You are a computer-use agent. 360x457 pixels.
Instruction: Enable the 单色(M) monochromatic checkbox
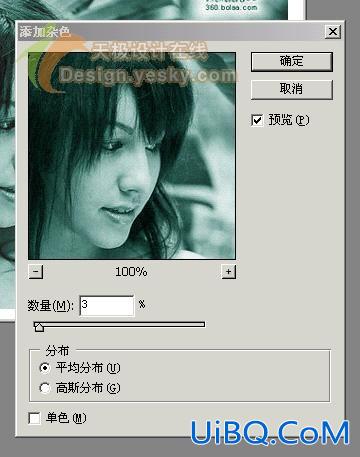pos(35,418)
